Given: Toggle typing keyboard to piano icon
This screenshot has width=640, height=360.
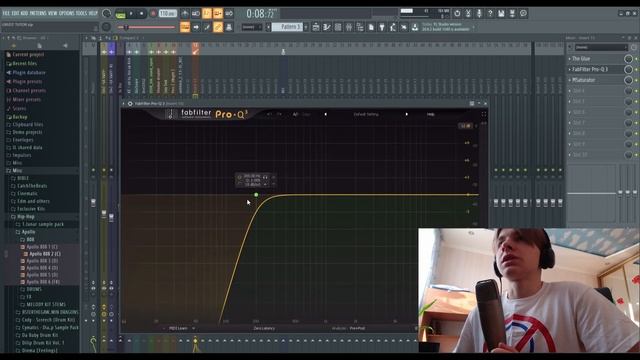Looking at the screenshot, I should pyautogui.click(x=185, y=27).
